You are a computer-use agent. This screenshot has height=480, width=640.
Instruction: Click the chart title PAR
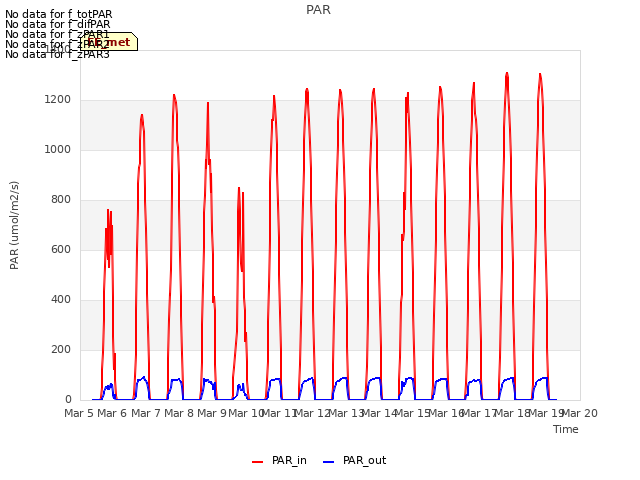318,10
